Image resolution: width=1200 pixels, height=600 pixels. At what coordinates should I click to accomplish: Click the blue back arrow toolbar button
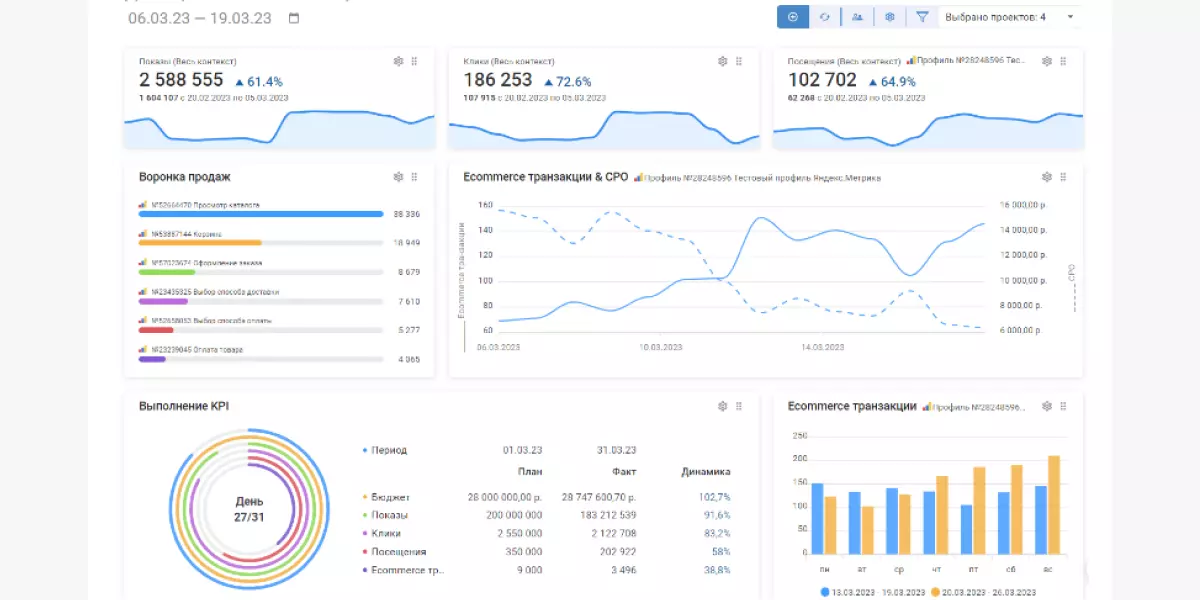coord(793,17)
